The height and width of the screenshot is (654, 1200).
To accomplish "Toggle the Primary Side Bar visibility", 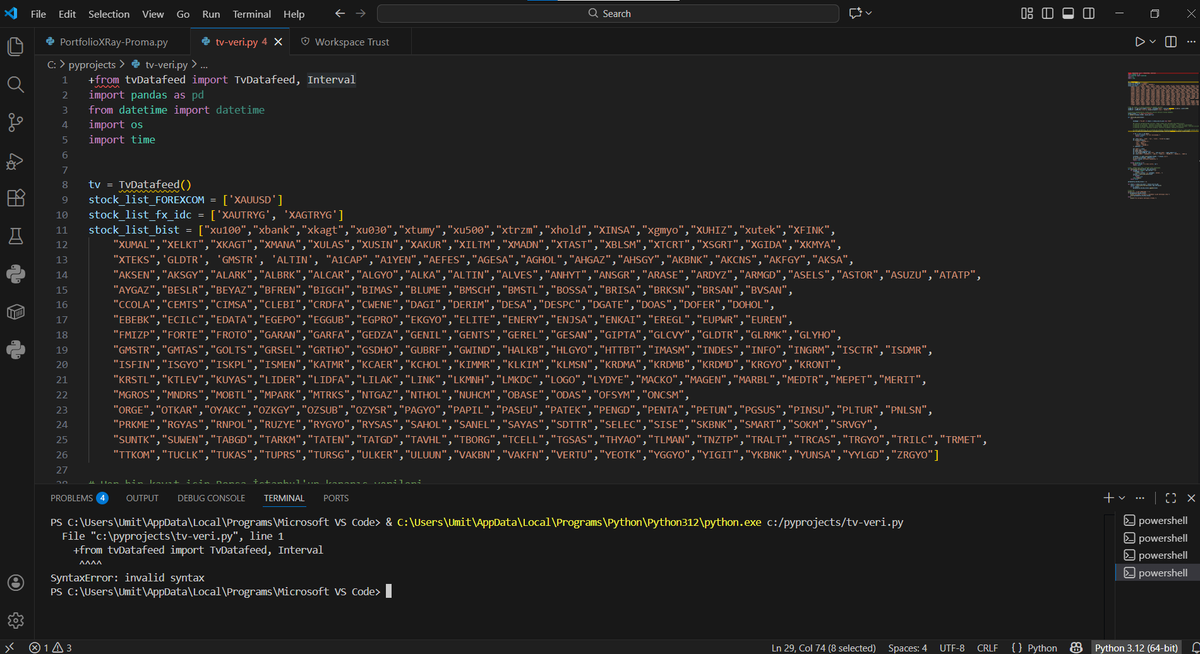I will pyautogui.click(x=1048, y=14).
